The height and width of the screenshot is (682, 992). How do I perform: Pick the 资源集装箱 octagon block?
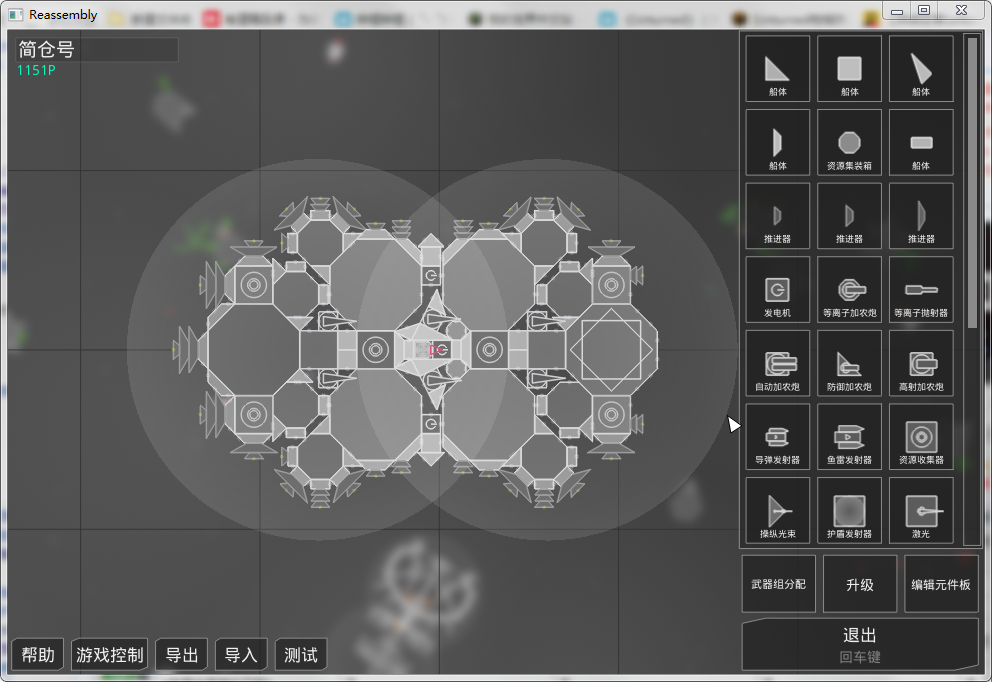click(x=849, y=143)
